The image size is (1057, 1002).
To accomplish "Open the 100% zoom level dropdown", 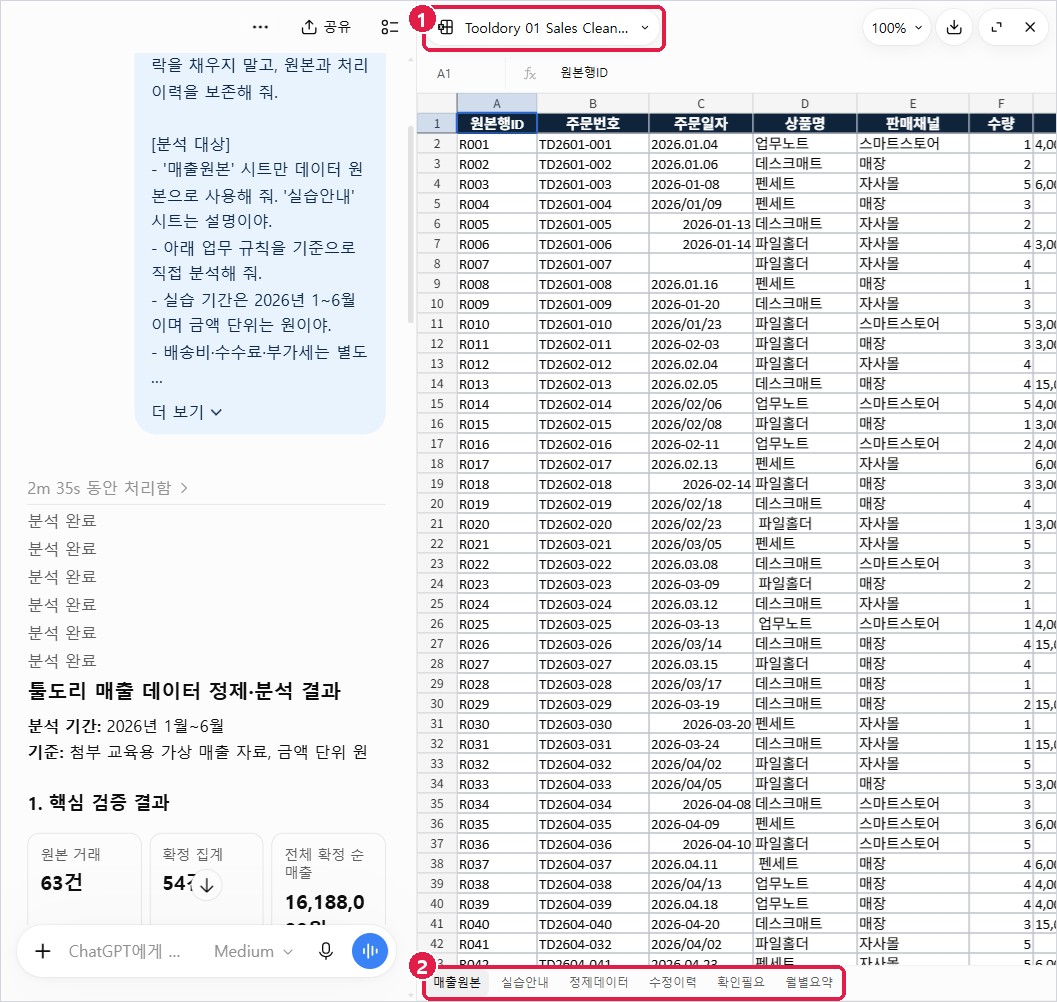I will coord(897,28).
